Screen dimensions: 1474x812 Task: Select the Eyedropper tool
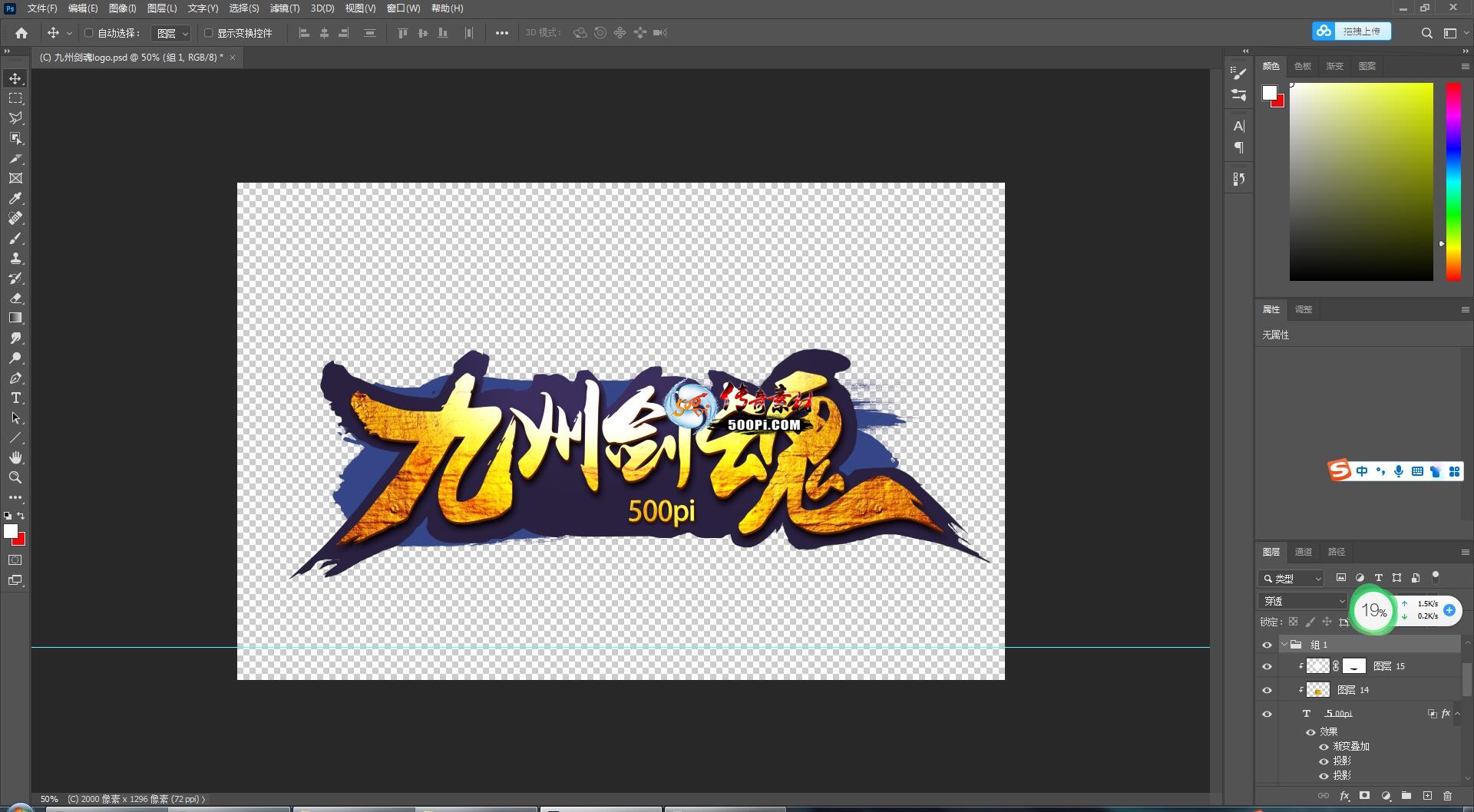(x=15, y=198)
